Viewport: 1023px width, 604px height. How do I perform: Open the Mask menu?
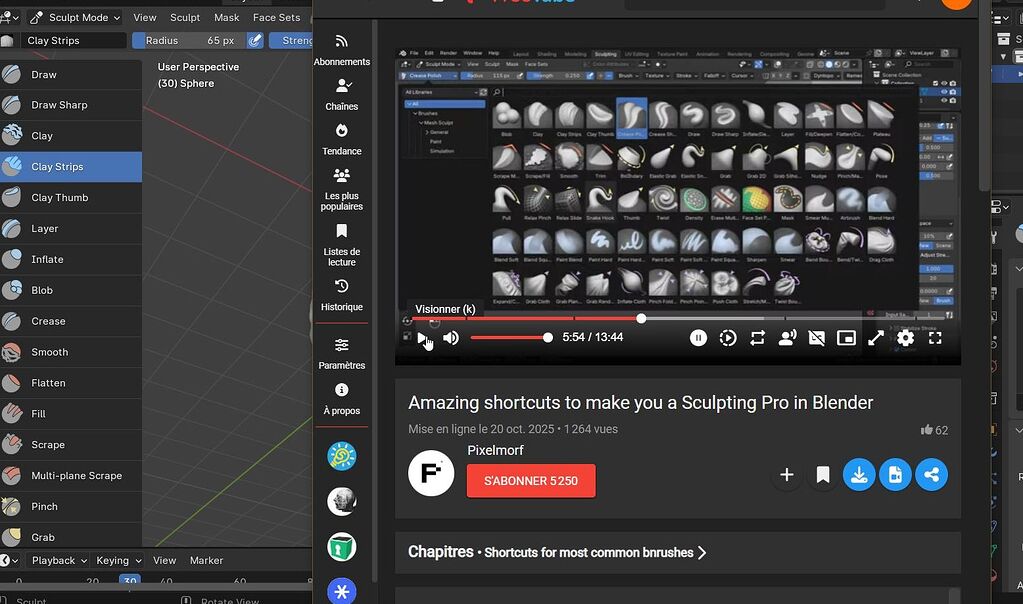pyautogui.click(x=226, y=18)
